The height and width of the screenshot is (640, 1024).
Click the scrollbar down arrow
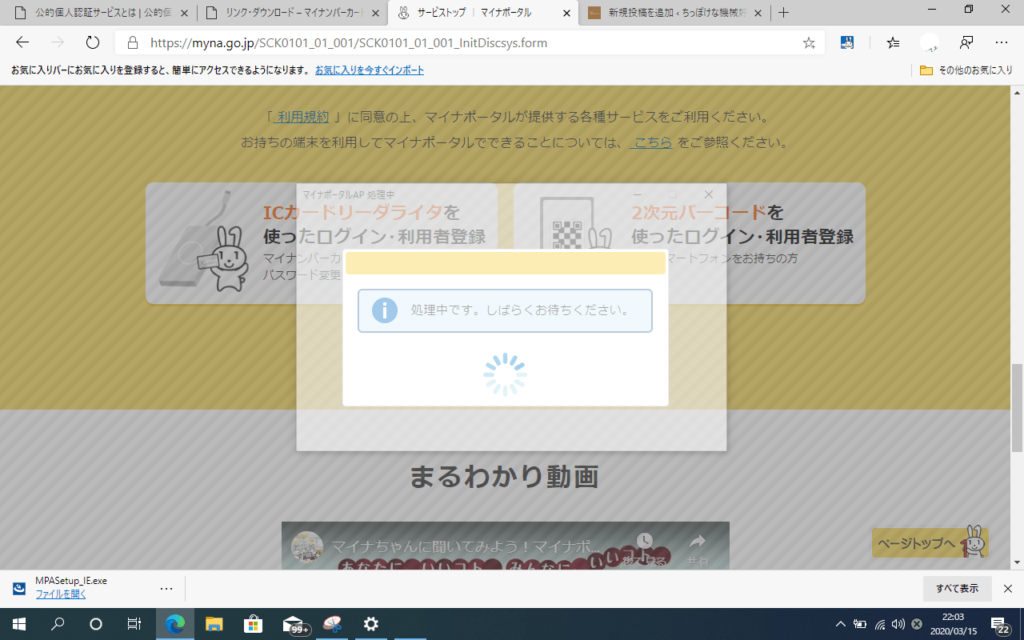(x=1017, y=562)
